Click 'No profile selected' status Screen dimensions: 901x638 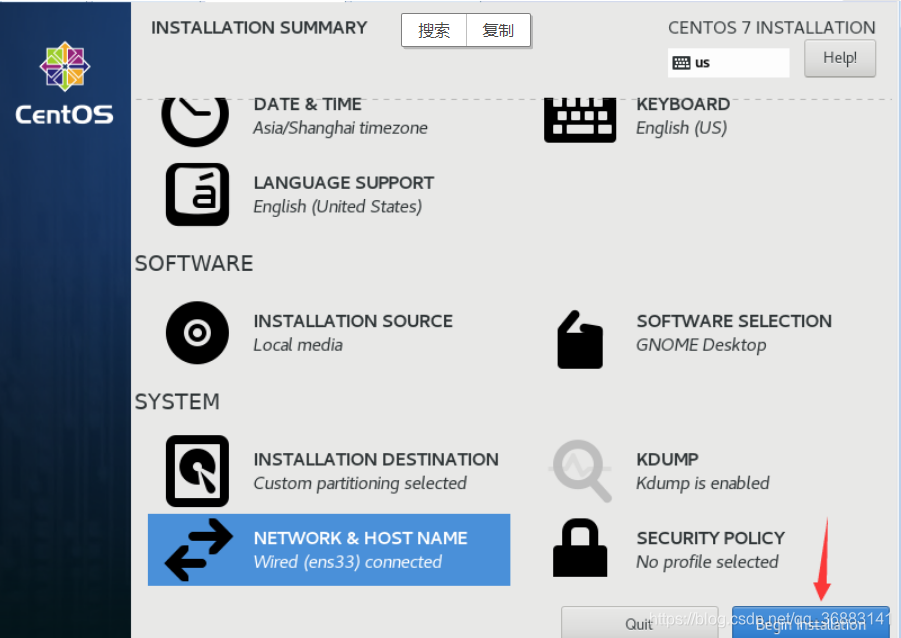[x=707, y=562]
